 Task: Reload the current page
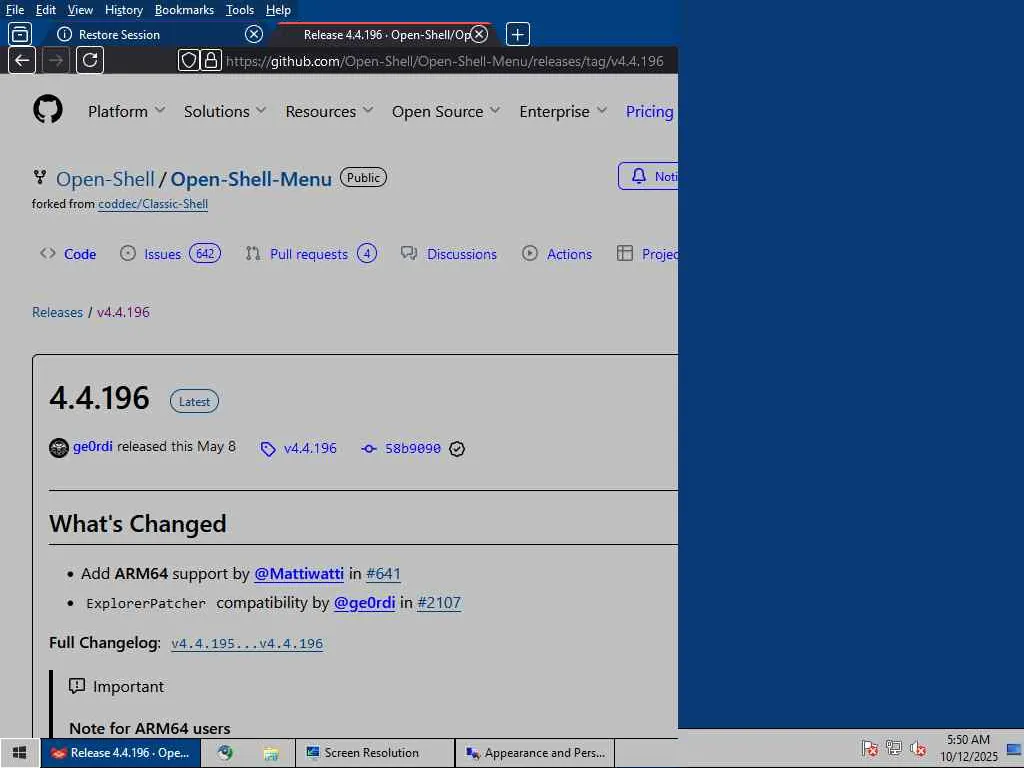(90, 61)
